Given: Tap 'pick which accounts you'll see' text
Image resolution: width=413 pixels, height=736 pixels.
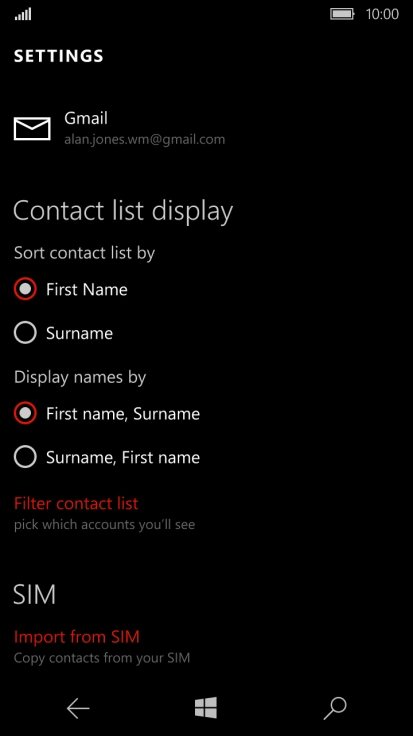Looking at the screenshot, I should point(104,524).
